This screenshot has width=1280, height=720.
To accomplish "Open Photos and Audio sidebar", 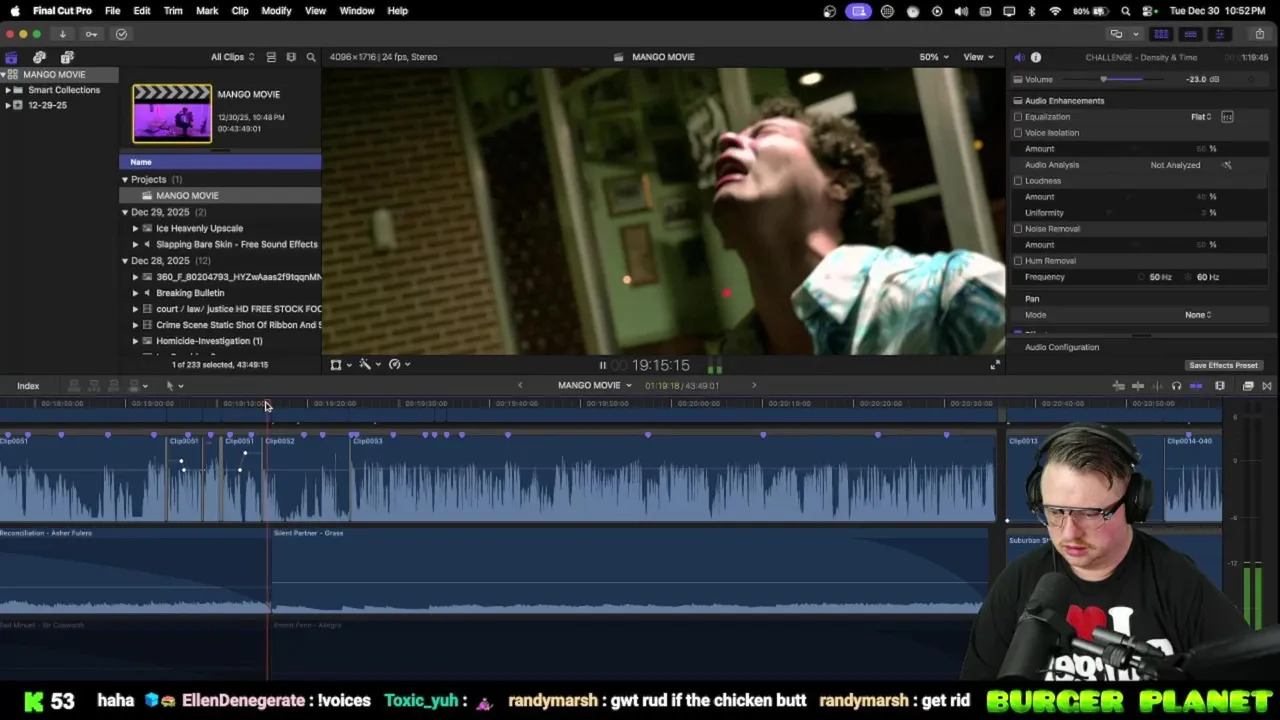I will [39, 57].
